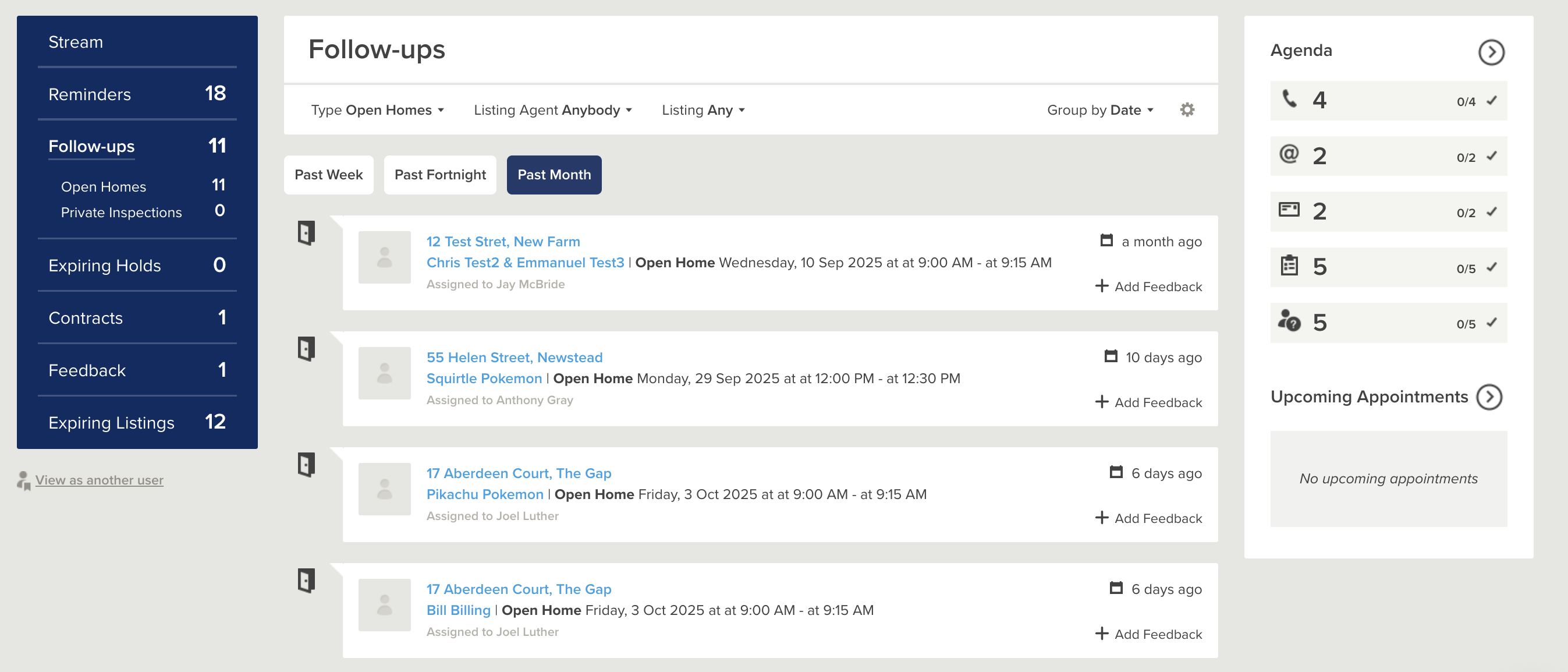Tick the checkmark for phone calls 0/4
The width and height of the screenshot is (1568, 672).
1491,101
